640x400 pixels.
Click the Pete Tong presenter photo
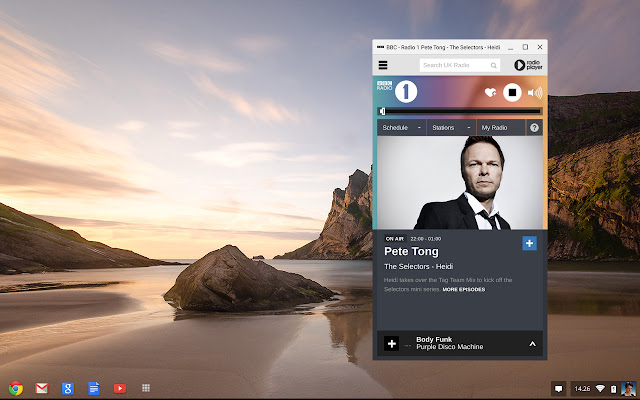(x=460, y=182)
